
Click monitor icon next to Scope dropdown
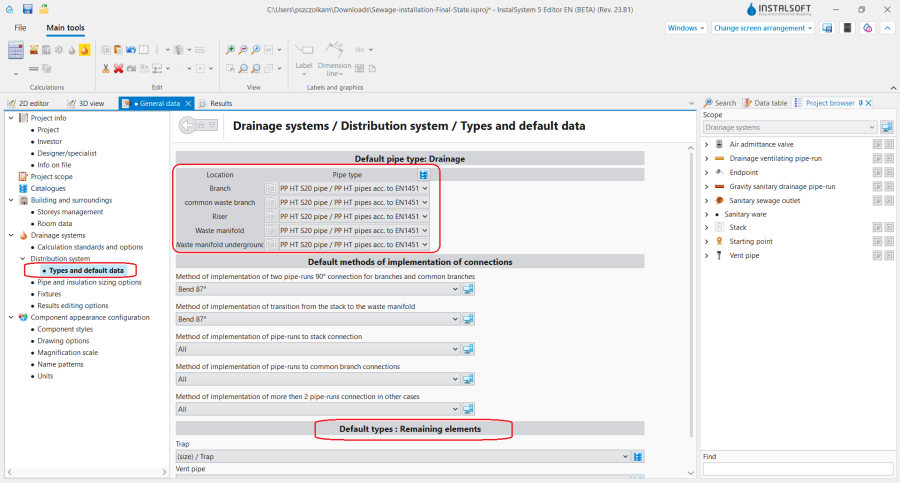point(887,127)
